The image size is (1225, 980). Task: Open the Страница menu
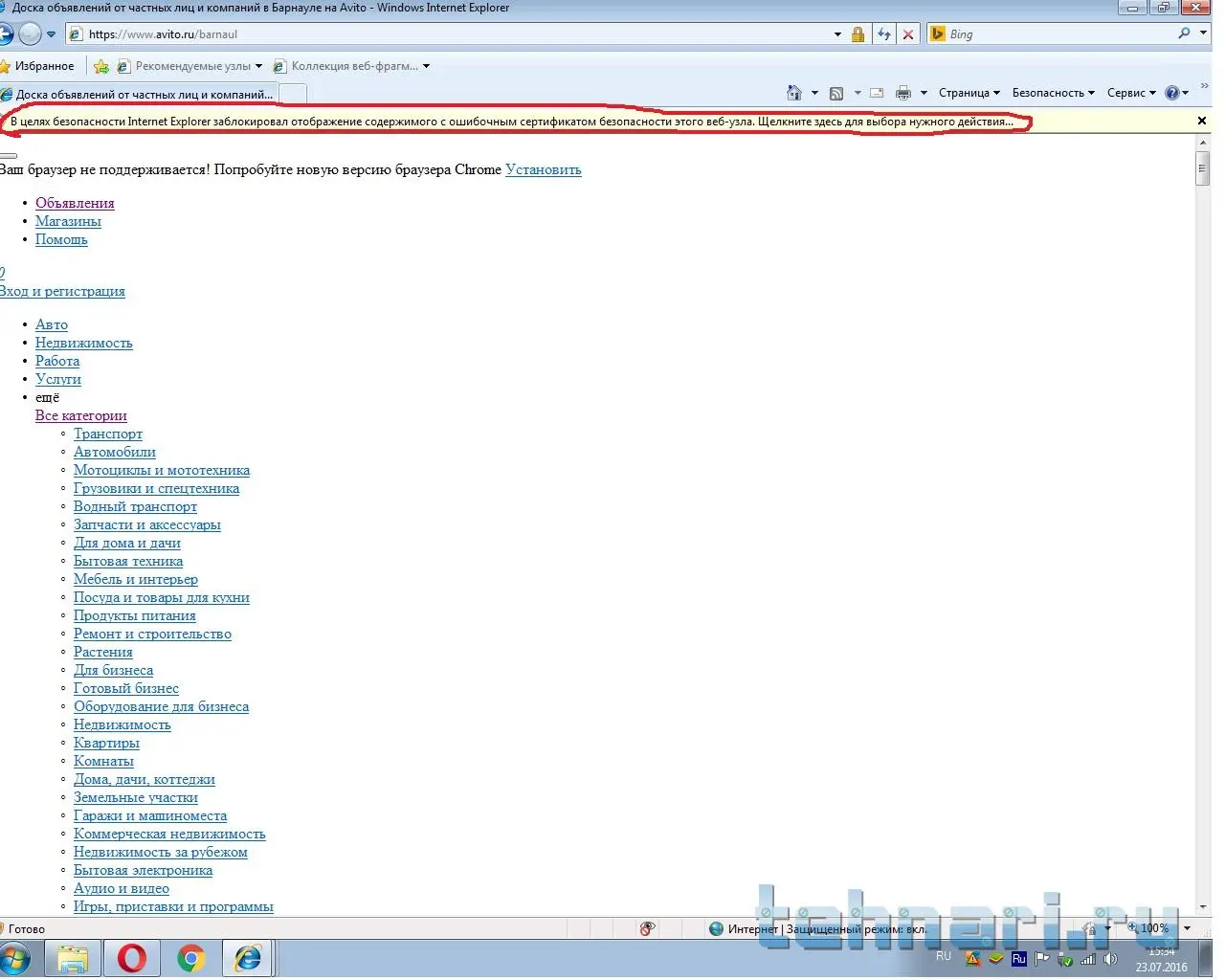(x=969, y=93)
